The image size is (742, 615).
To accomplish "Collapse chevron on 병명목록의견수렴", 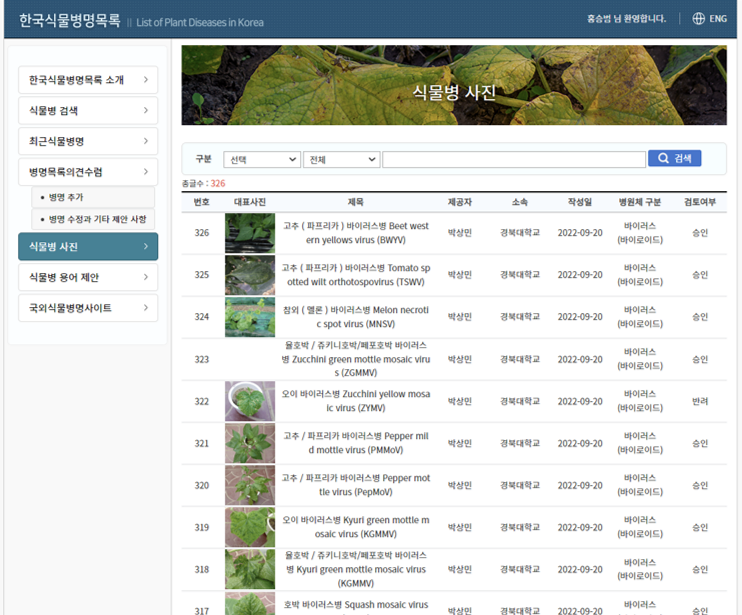I will tap(146, 172).
